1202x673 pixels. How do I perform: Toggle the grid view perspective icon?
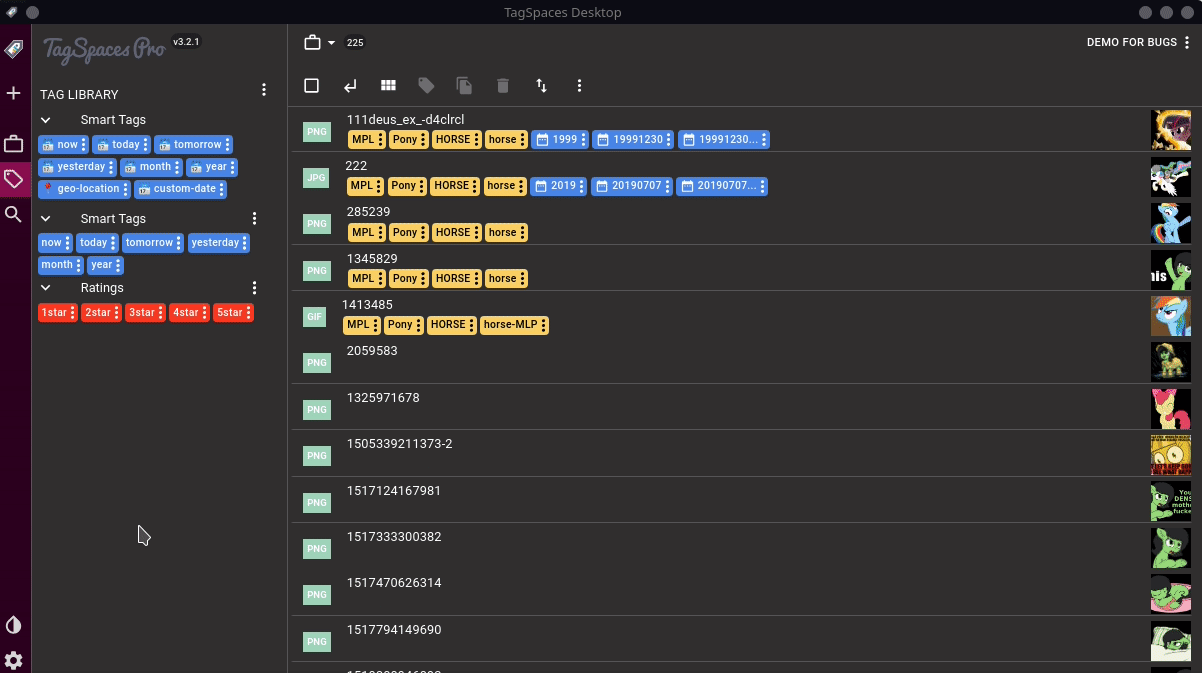388,86
